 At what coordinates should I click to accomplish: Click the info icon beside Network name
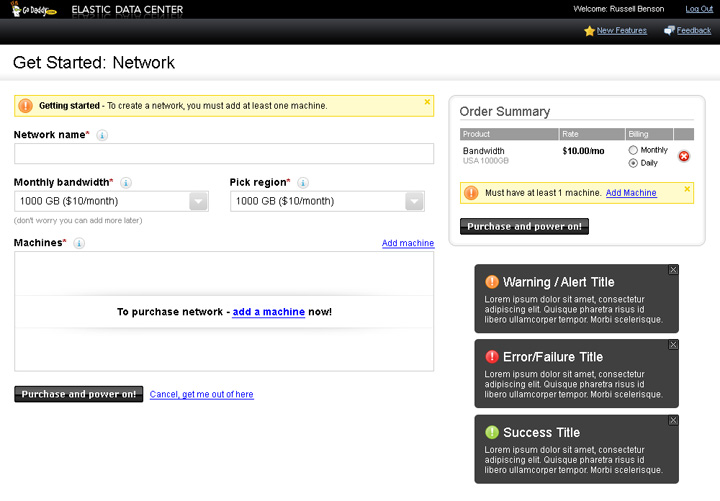(102, 135)
